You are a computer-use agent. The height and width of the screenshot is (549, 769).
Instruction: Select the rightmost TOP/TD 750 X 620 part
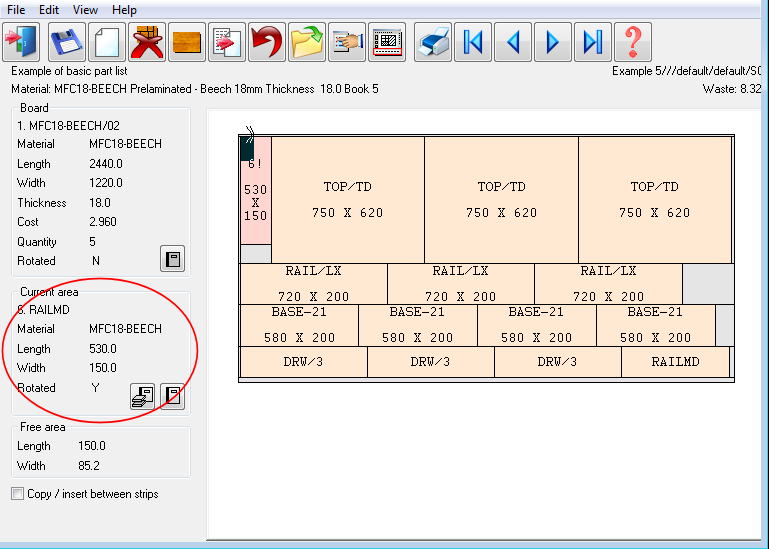click(x=655, y=200)
